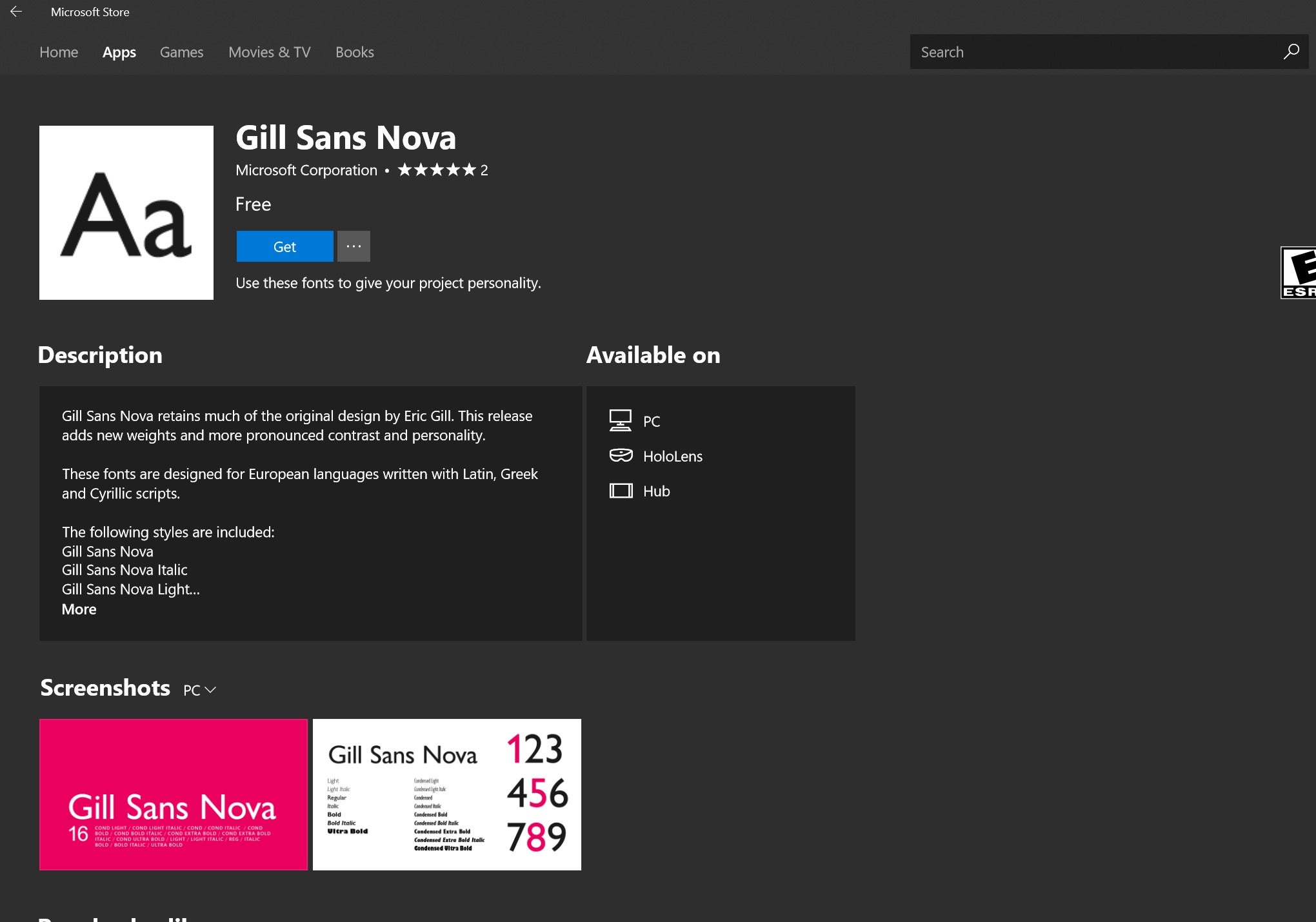
Task: Open the white 123 456 789 screenshot
Action: point(447,794)
